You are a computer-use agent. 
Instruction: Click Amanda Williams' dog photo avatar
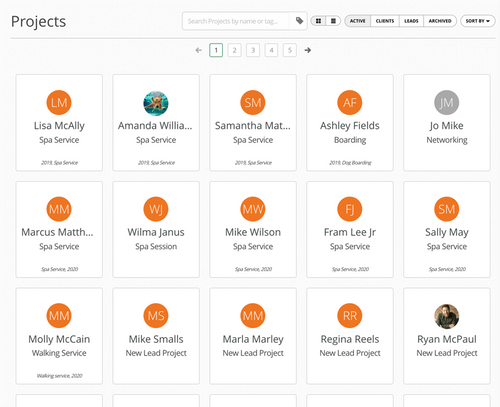tap(156, 103)
